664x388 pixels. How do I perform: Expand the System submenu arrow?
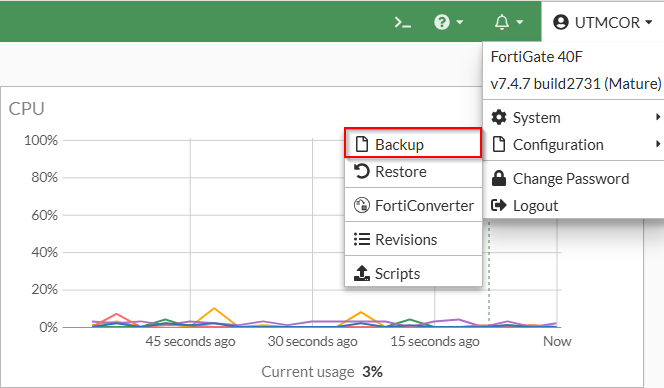click(x=658, y=116)
